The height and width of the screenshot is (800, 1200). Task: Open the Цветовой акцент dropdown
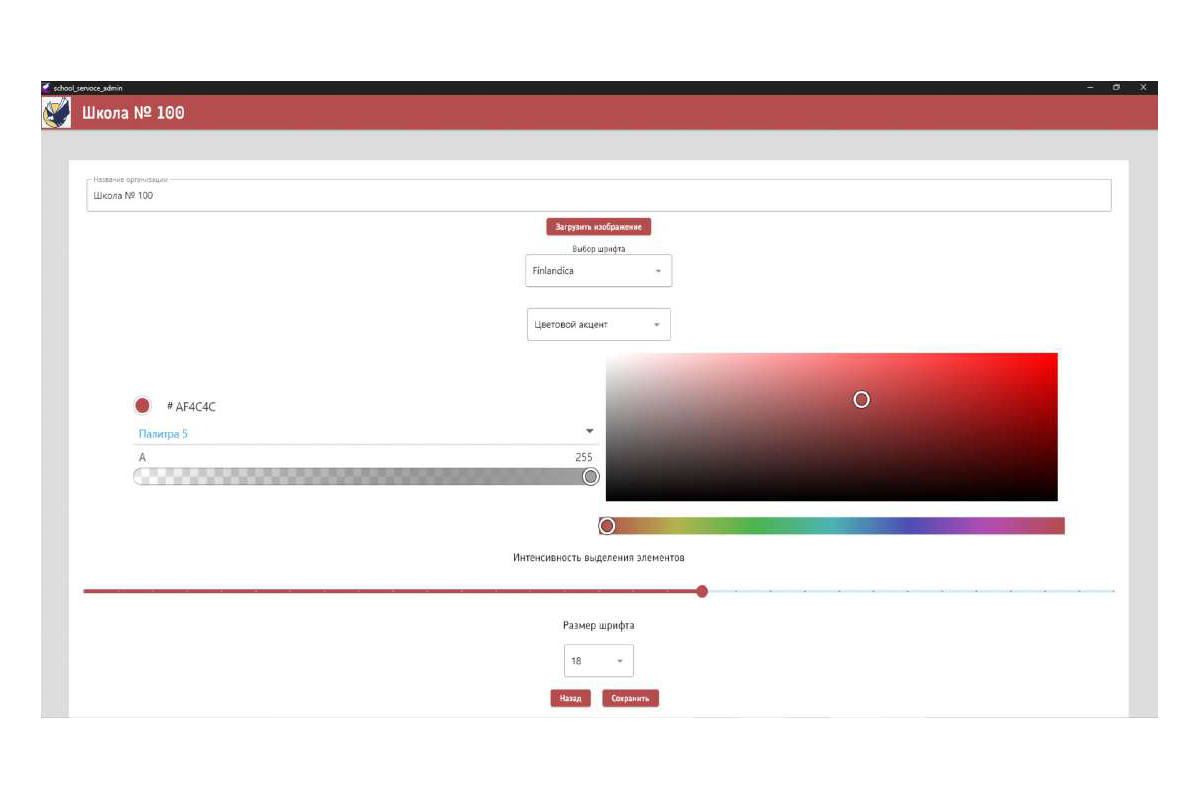598,324
